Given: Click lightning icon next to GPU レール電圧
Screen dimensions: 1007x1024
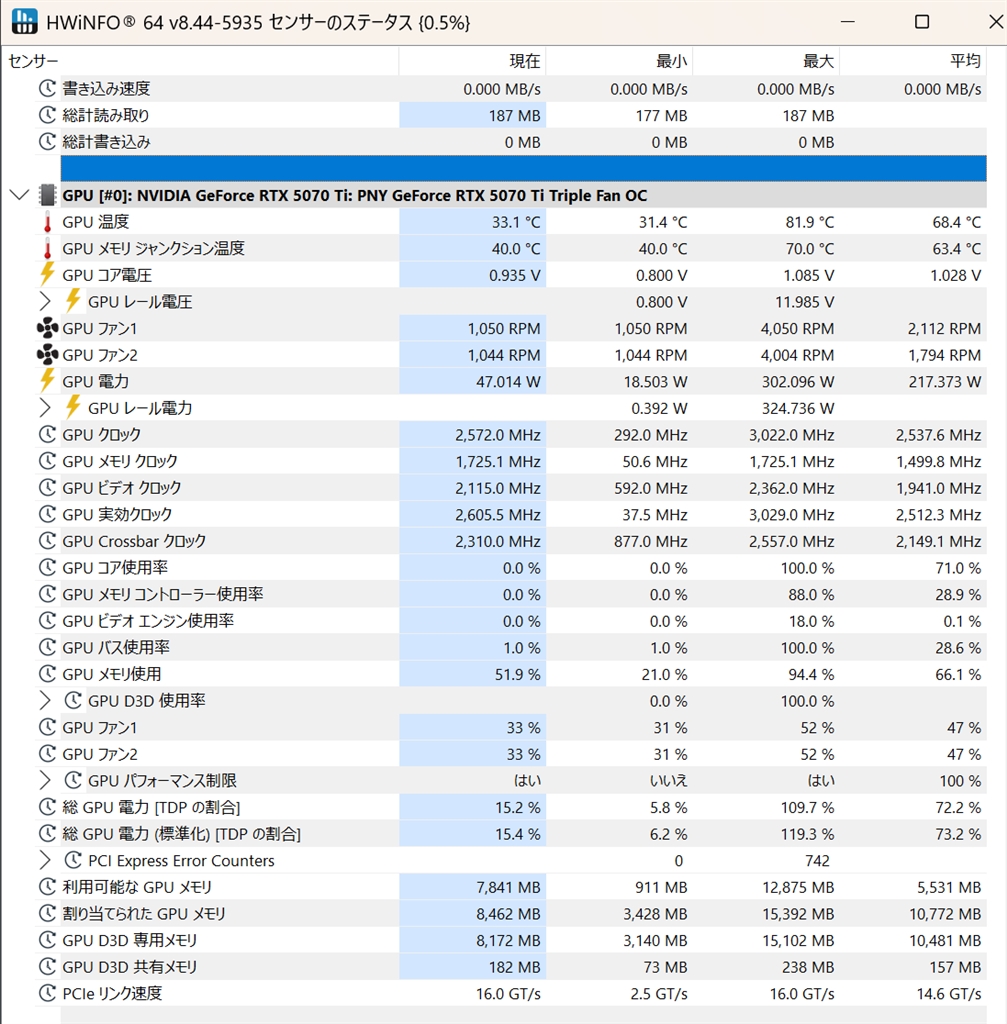Looking at the screenshot, I should click(x=73, y=302).
